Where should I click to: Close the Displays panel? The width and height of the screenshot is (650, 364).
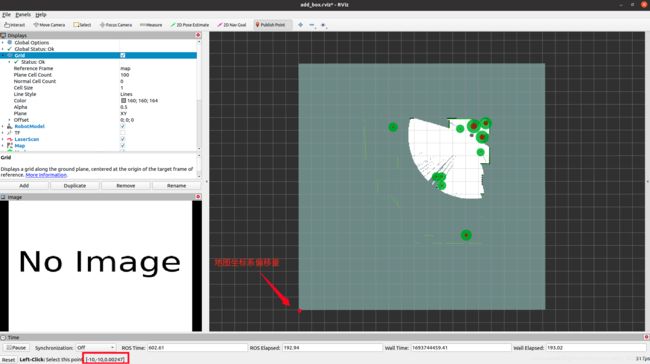coord(198,35)
